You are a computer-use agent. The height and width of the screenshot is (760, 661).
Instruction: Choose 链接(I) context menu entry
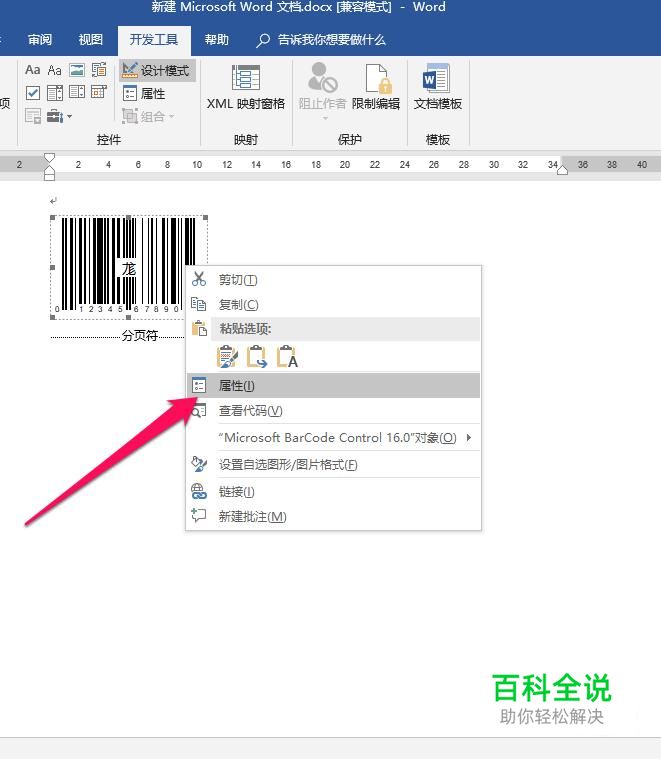(x=333, y=491)
